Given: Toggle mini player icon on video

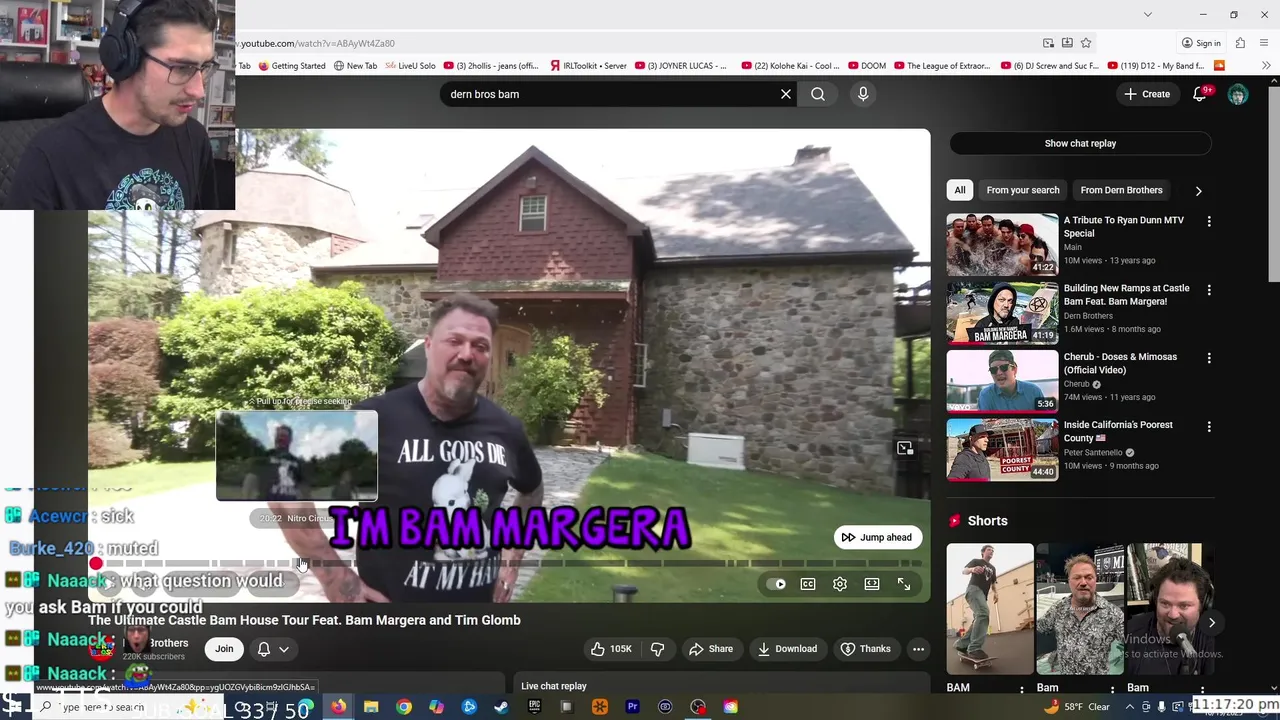Looking at the screenshot, I should pyautogui.click(x=905, y=449).
